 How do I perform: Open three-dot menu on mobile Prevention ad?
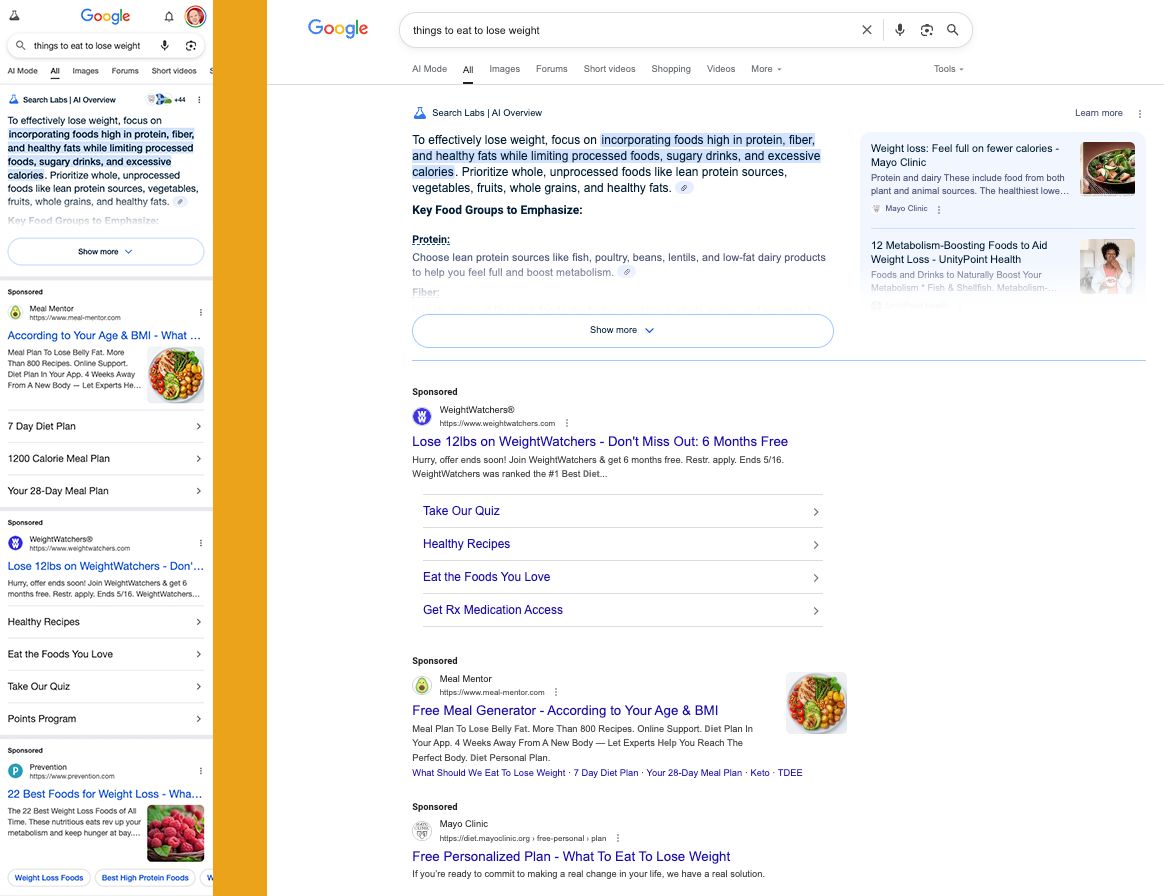coord(200,771)
